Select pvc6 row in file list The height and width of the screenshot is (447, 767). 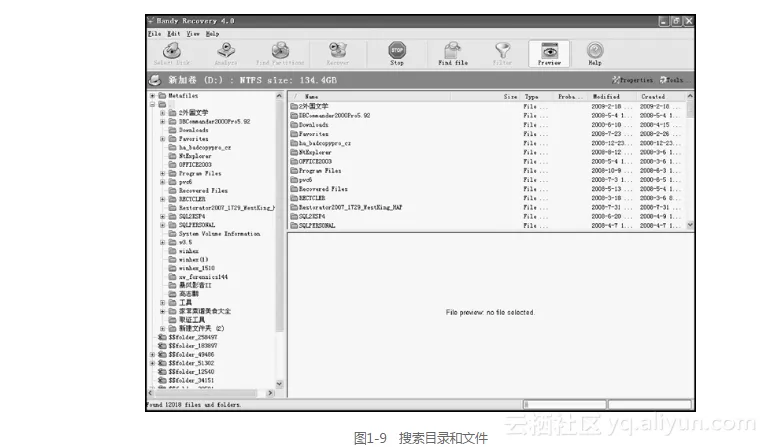487,180
